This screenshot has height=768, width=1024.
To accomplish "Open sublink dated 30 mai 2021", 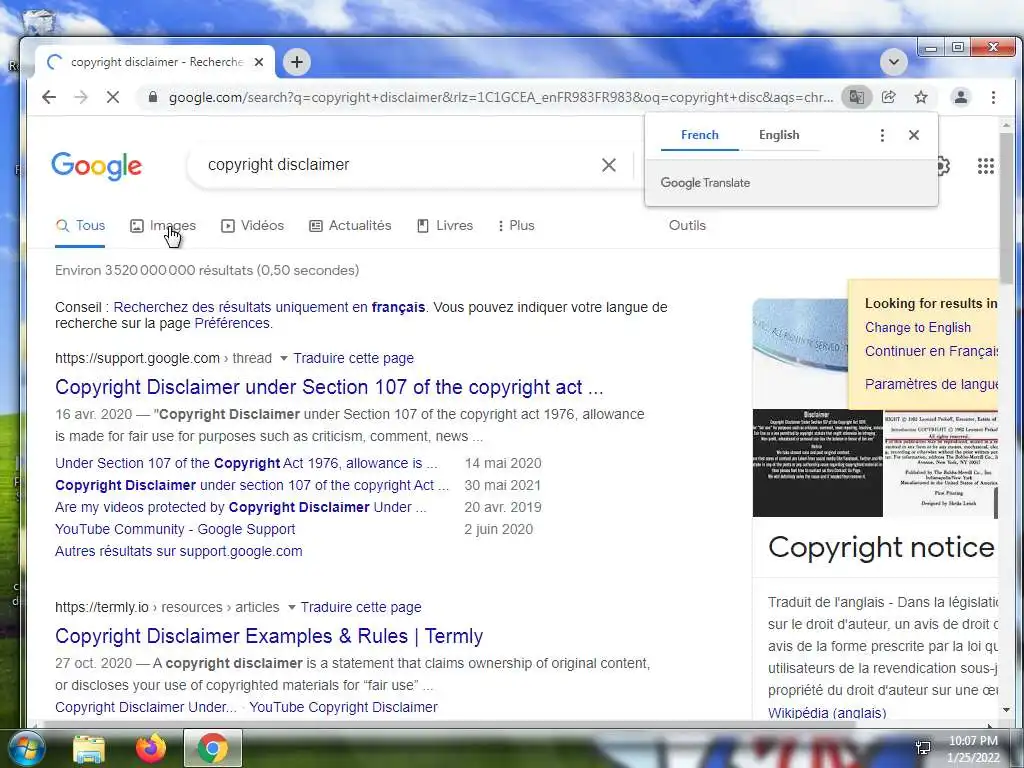I will pyautogui.click(x=252, y=485).
